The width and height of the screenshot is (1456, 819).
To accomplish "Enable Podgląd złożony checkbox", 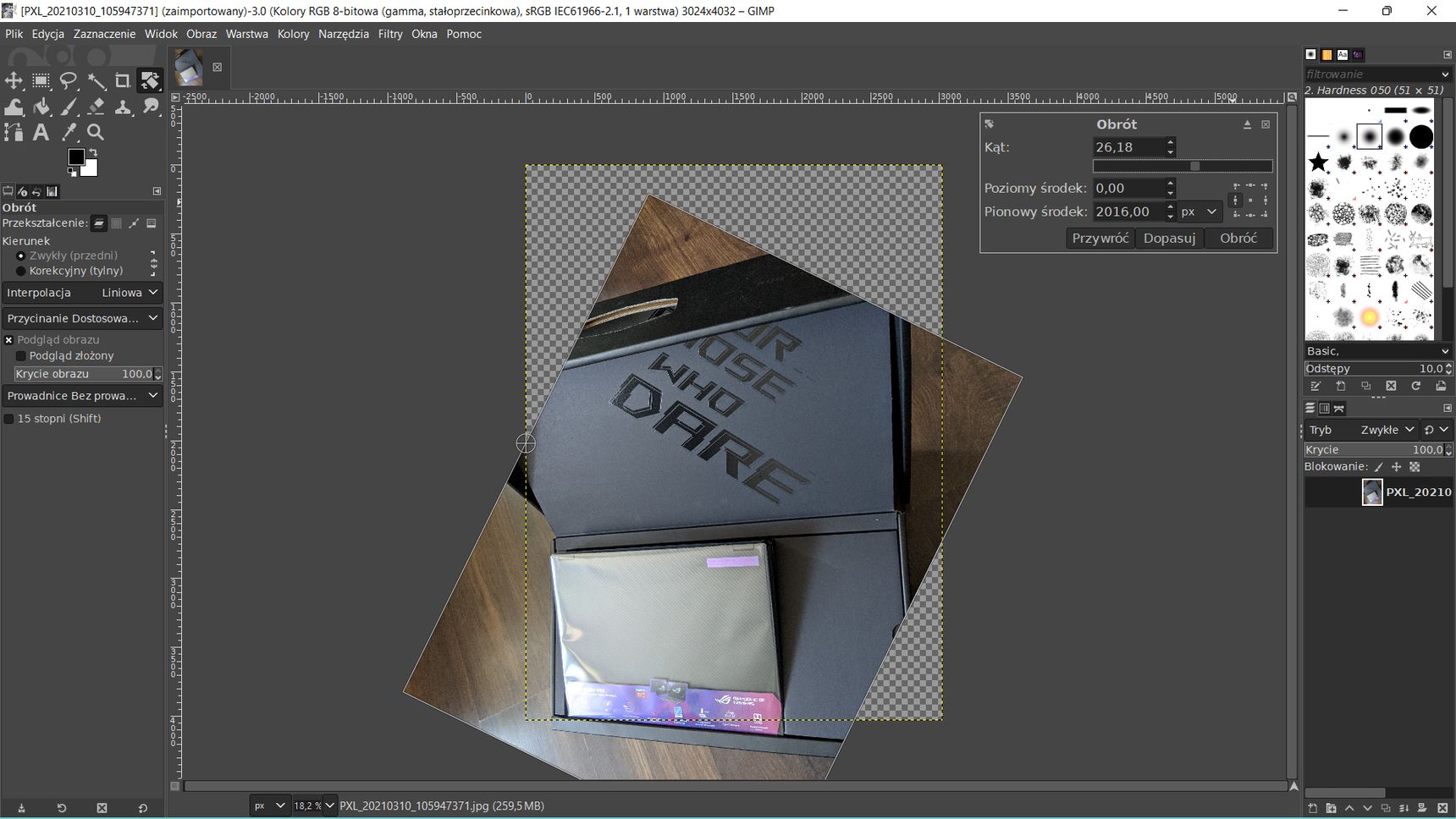I will tap(21, 356).
